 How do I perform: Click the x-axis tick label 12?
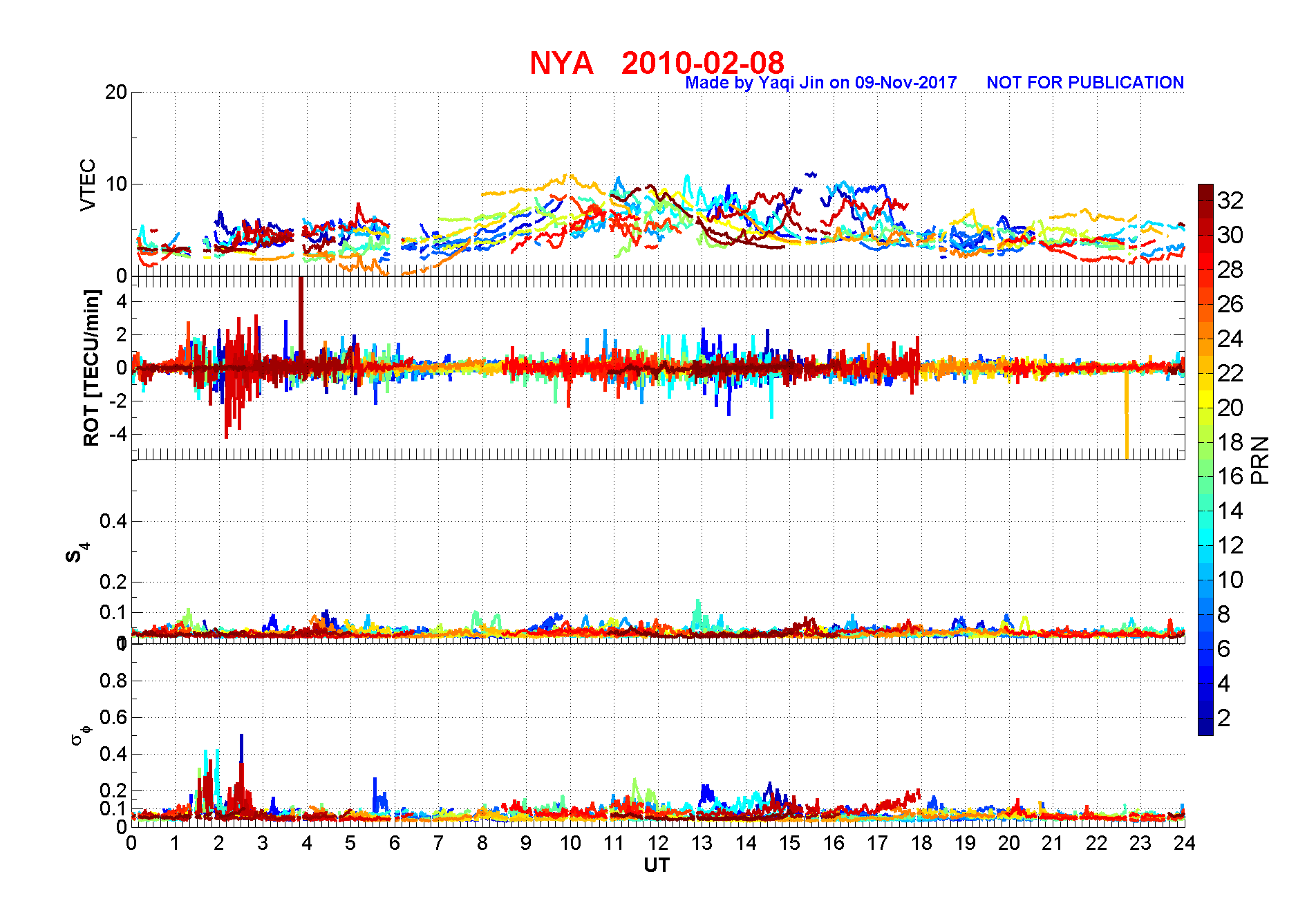(x=658, y=843)
